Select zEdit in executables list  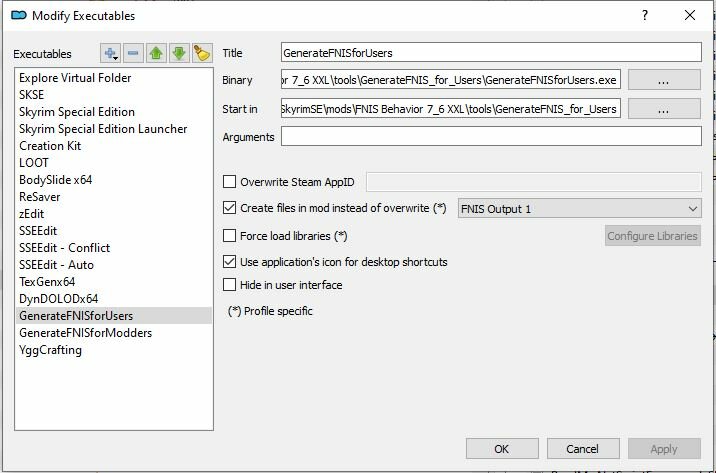pos(114,214)
